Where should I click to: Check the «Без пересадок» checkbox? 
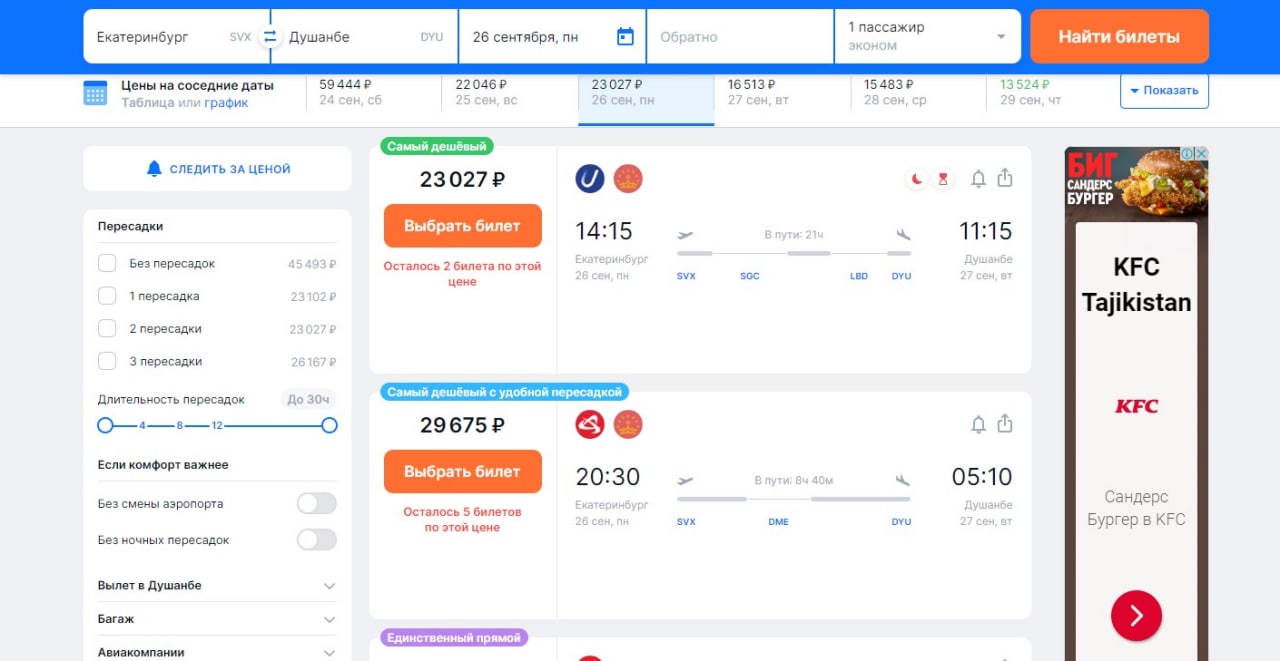pos(107,264)
